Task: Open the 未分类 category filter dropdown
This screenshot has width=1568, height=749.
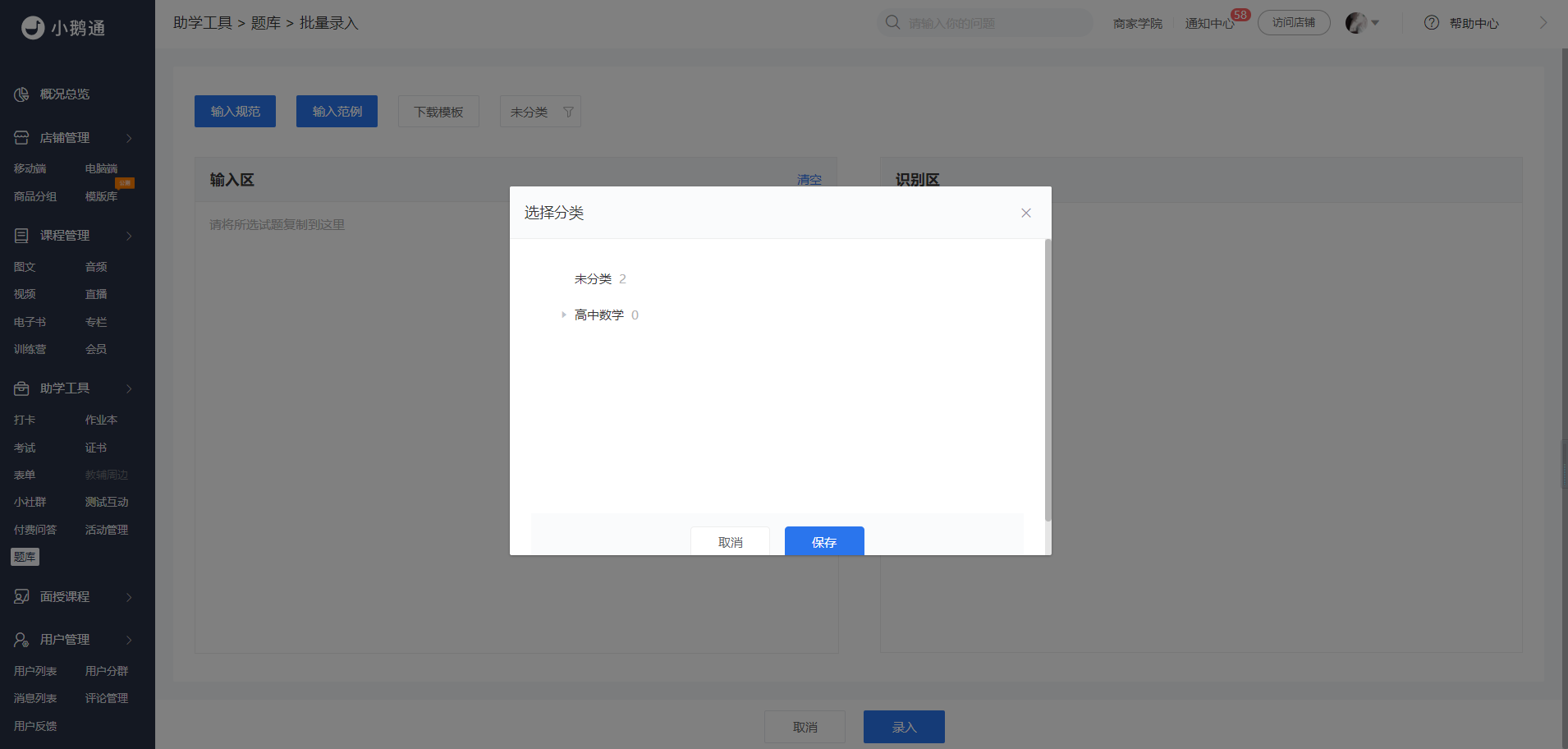Action: pos(540,112)
